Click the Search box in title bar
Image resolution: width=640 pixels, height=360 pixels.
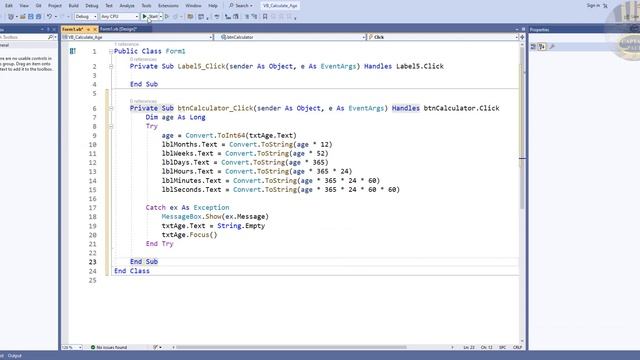point(241,6)
